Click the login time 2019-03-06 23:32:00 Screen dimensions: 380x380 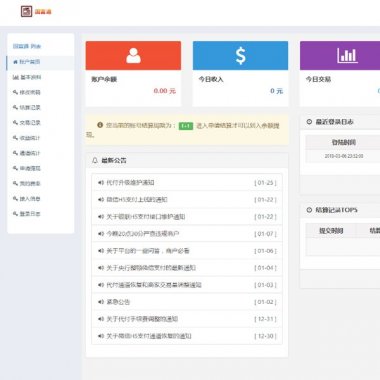click(x=344, y=156)
